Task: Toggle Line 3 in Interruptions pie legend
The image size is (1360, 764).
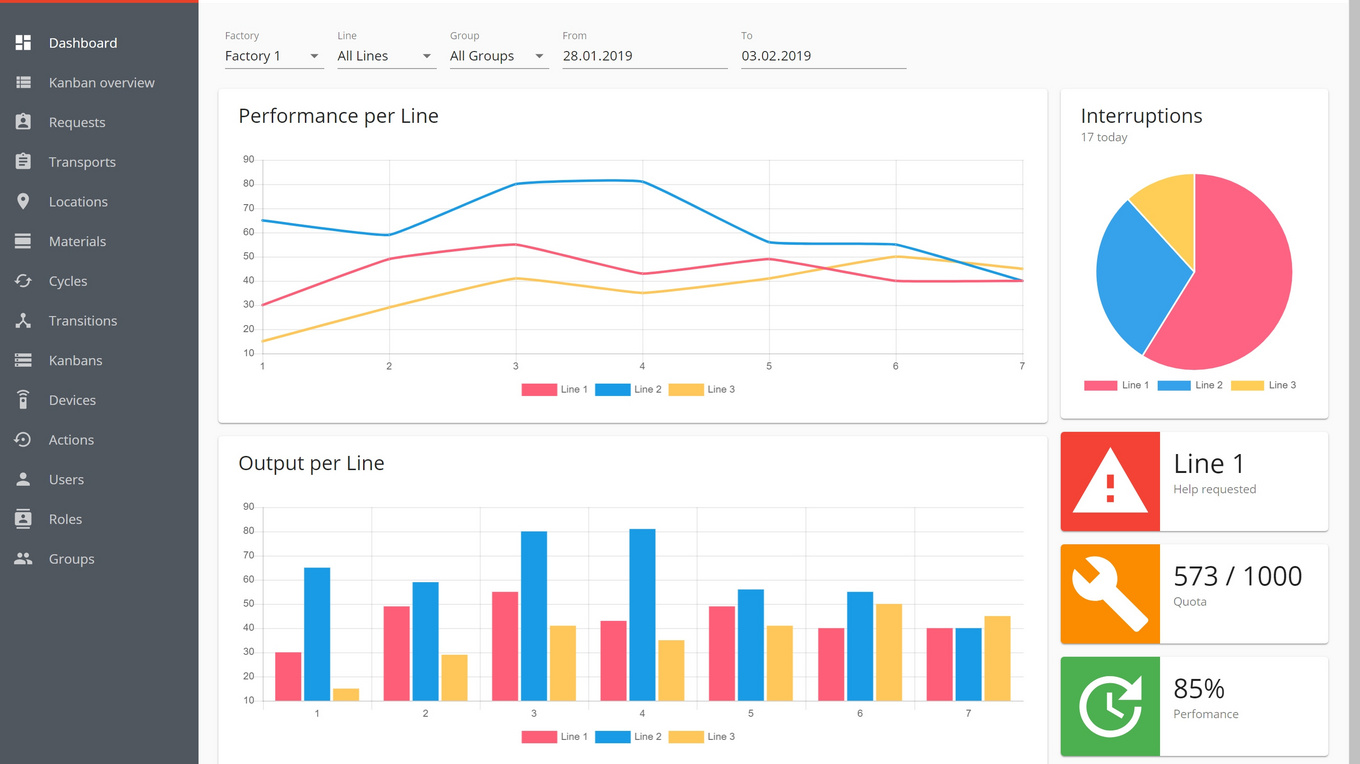Action: pos(1263,385)
